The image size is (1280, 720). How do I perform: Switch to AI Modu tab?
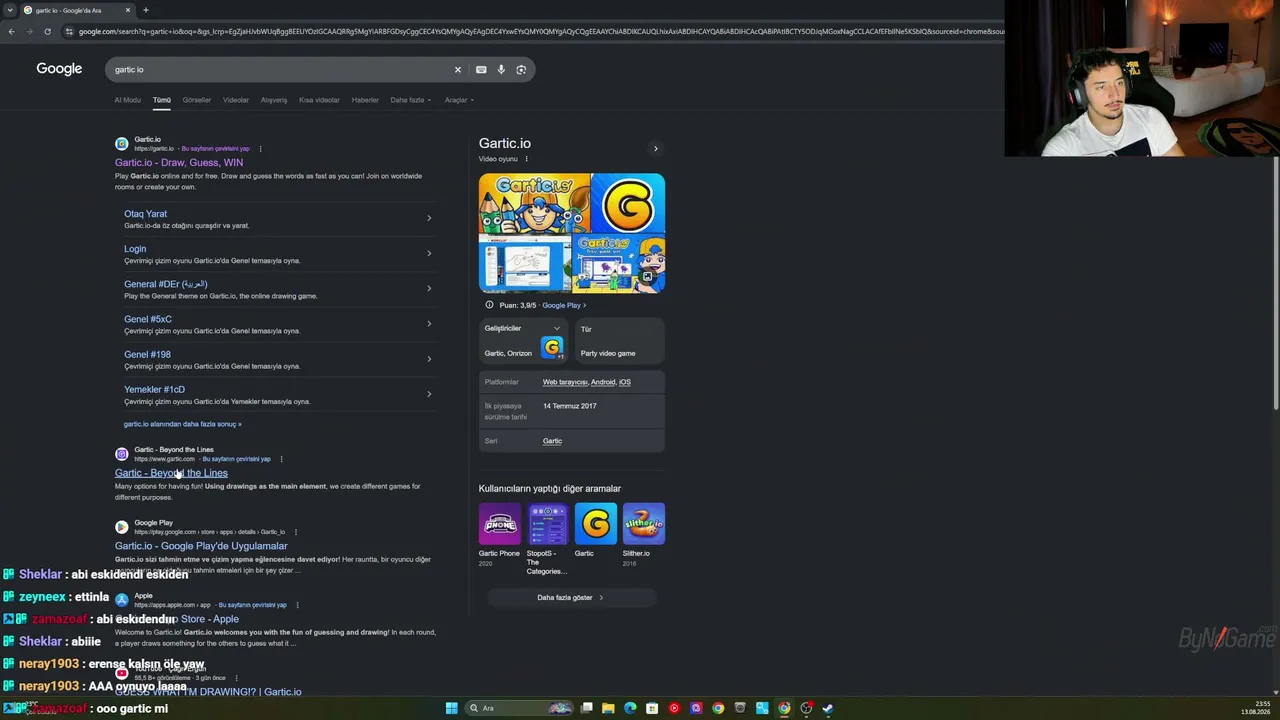tap(128, 100)
